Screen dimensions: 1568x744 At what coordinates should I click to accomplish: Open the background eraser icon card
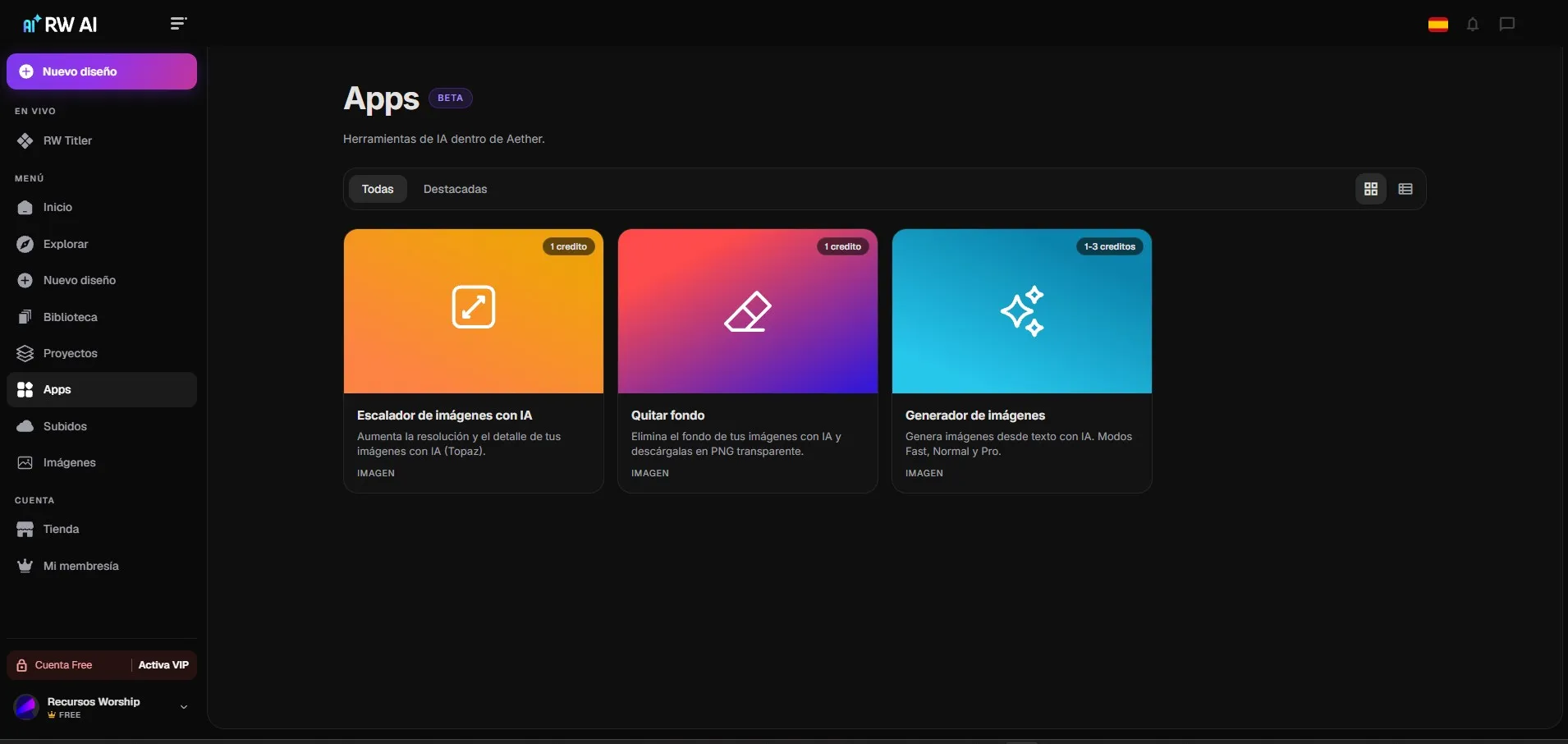point(748,312)
